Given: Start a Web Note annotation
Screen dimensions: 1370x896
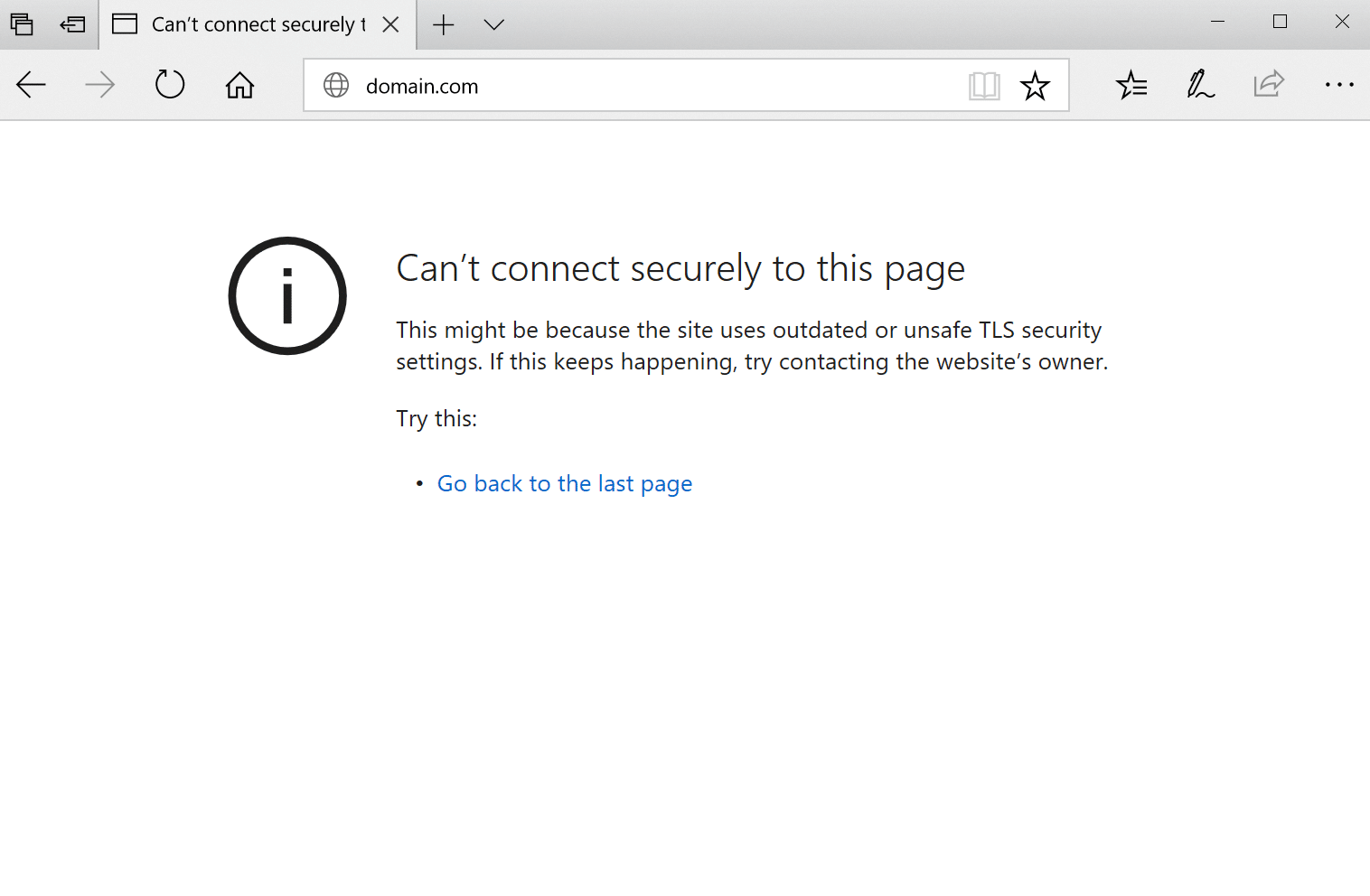Looking at the screenshot, I should tap(1199, 85).
